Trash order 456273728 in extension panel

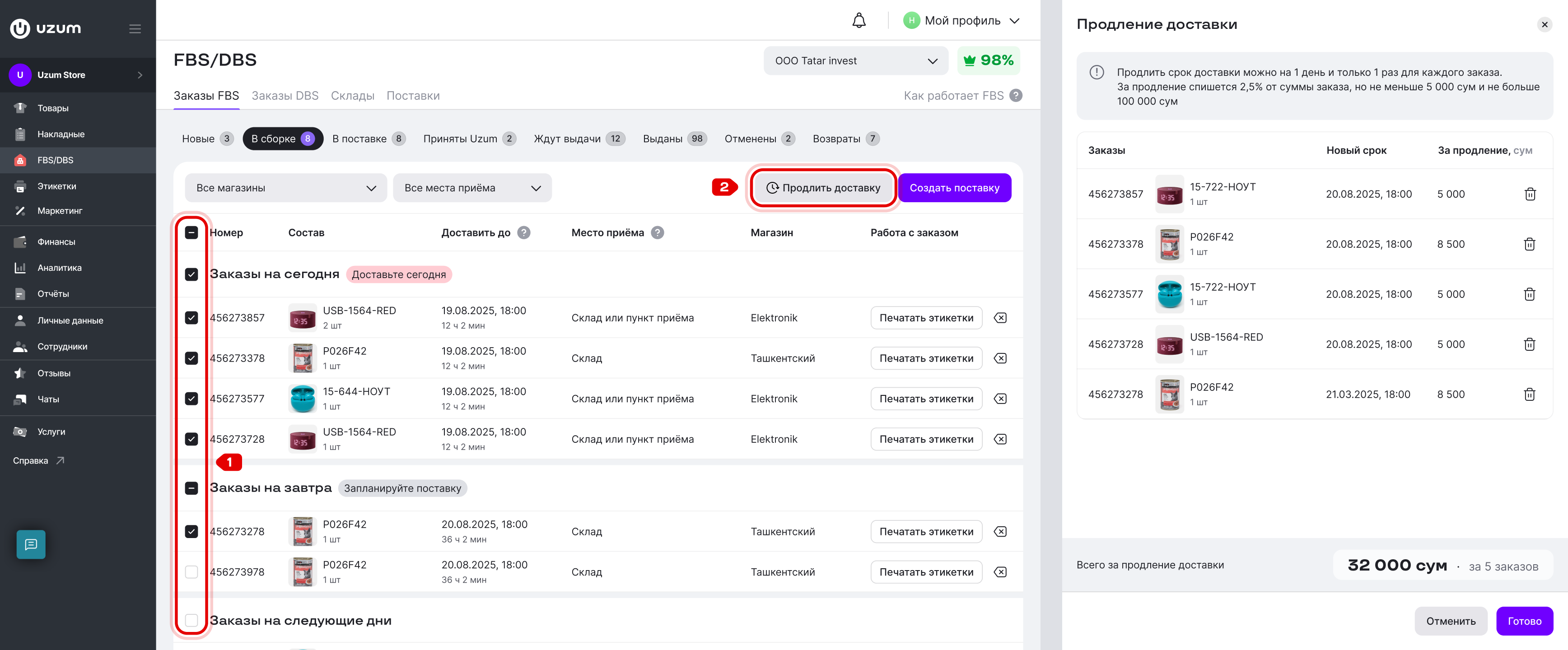(1530, 344)
